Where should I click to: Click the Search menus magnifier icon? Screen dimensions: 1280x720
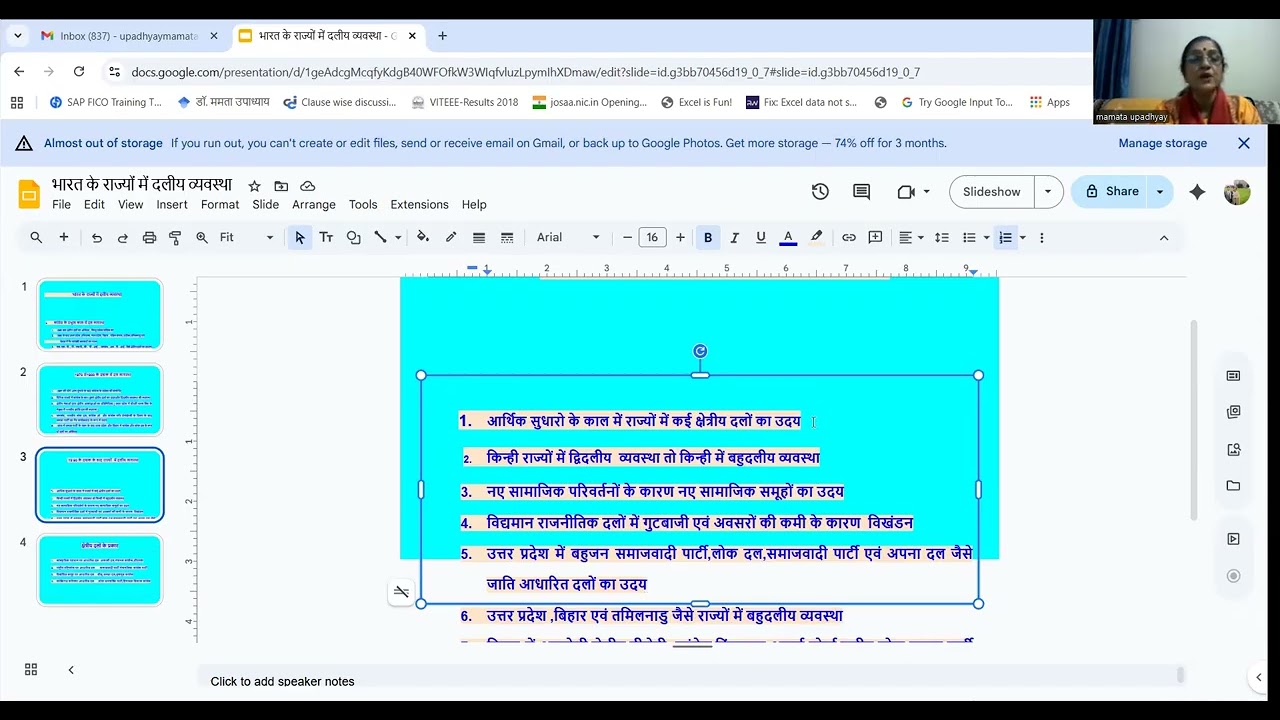tap(36, 237)
